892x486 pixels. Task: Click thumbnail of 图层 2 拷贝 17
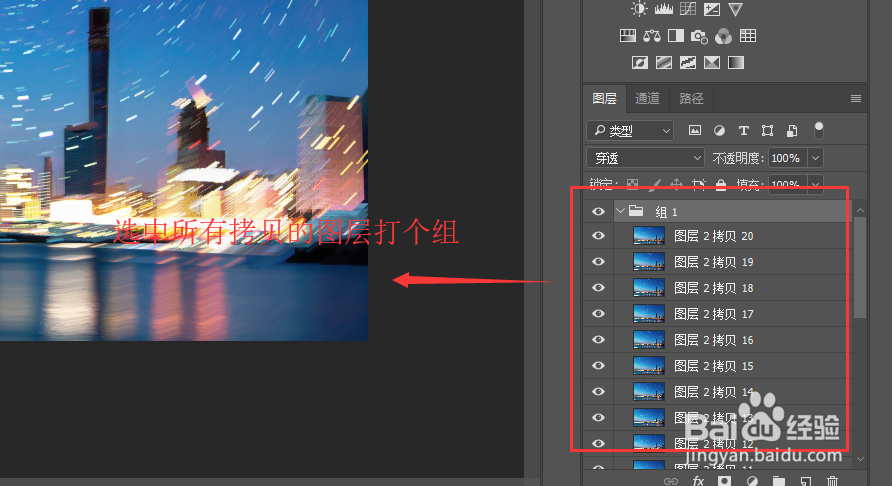649,314
